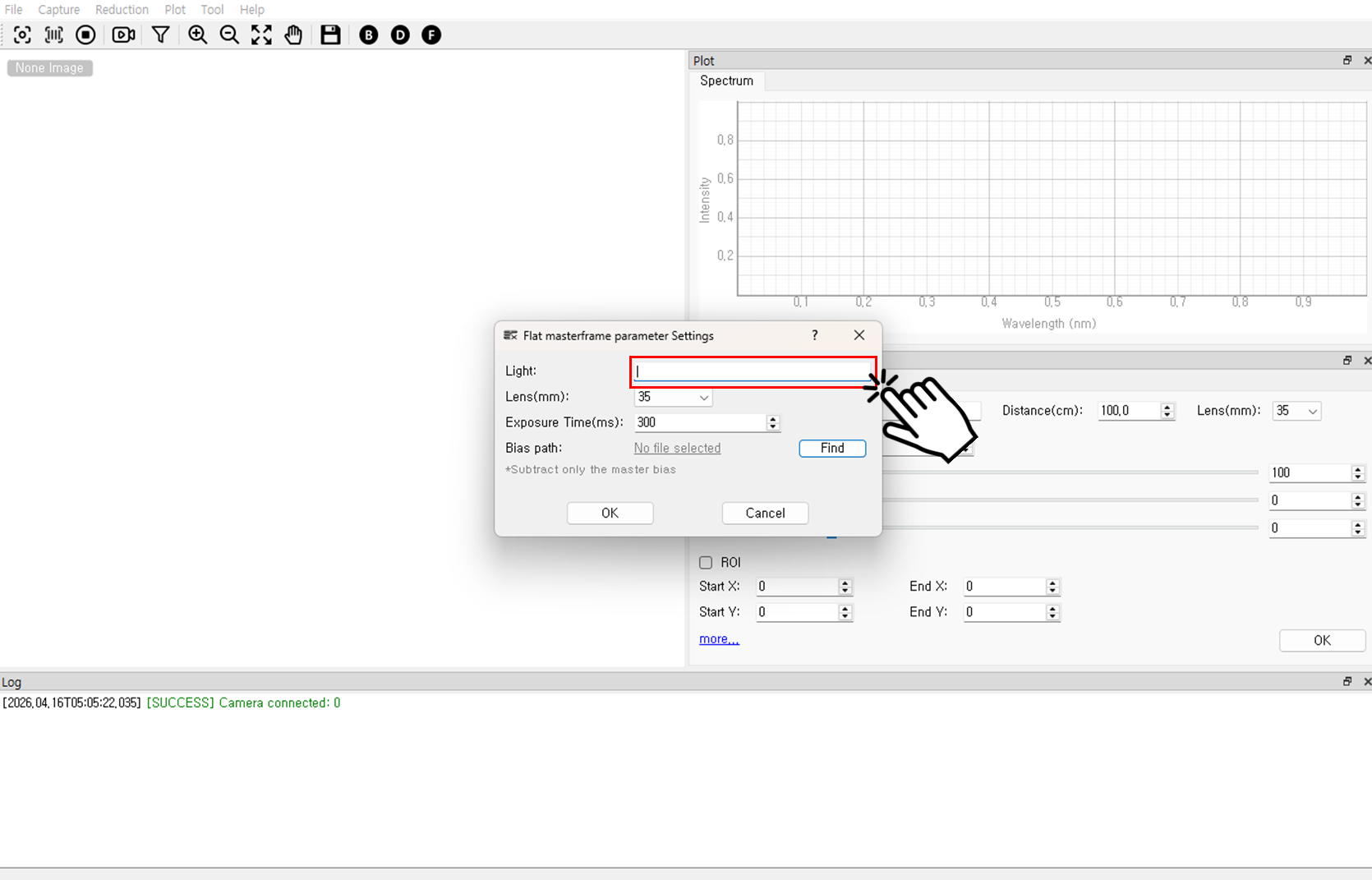Click the F flat frame icon
Image resolution: width=1372 pixels, height=880 pixels.
[x=431, y=35]
